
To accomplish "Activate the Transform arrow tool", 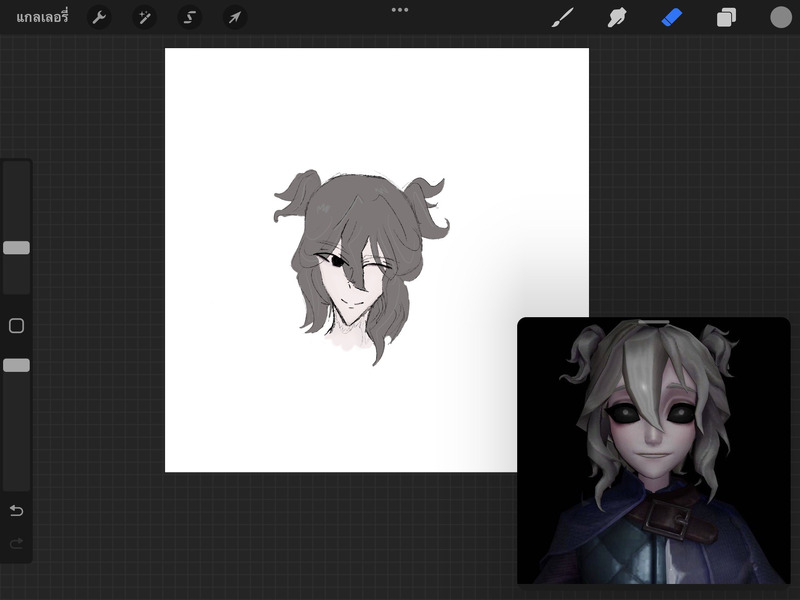I will pos(234,17).
